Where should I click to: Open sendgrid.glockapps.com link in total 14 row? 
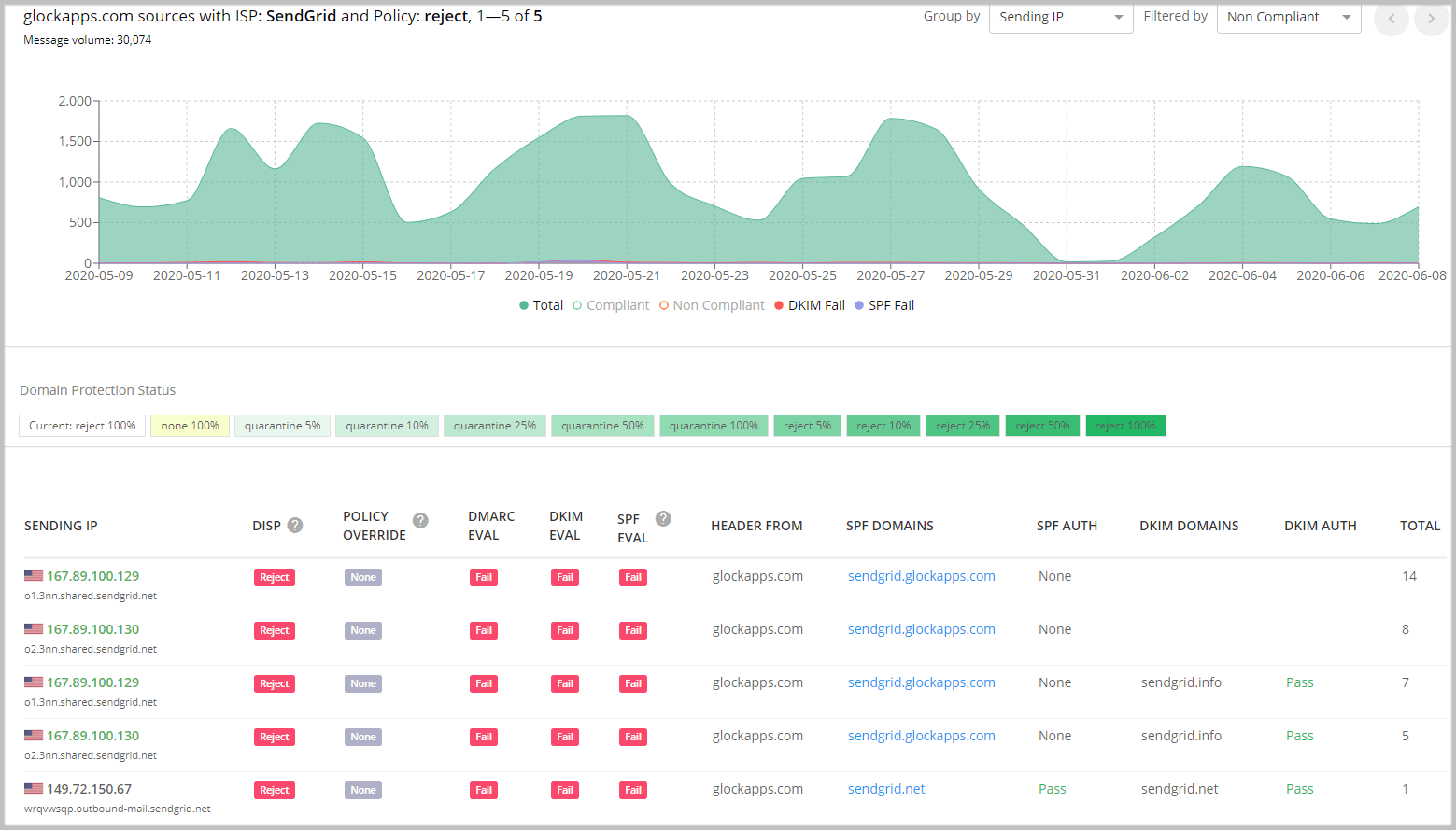coord(922,576)
